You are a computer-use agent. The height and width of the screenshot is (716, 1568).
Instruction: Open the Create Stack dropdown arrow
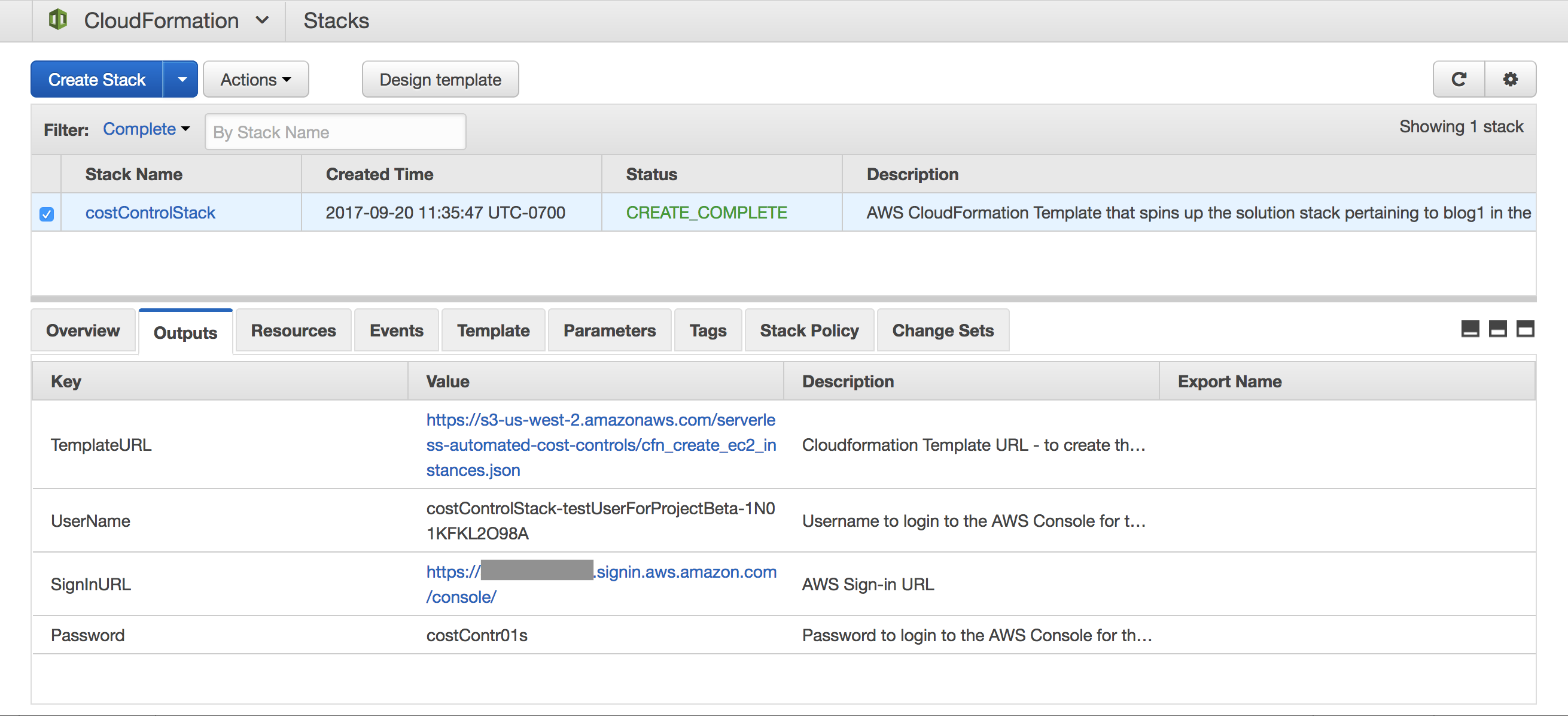[181, 80]
